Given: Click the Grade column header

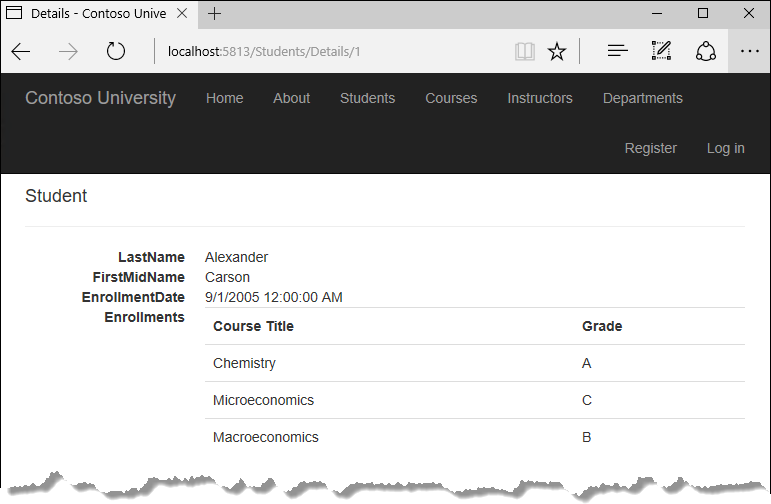Looking at the screenshot, I should pyautogui.click(x=602, y=326).
